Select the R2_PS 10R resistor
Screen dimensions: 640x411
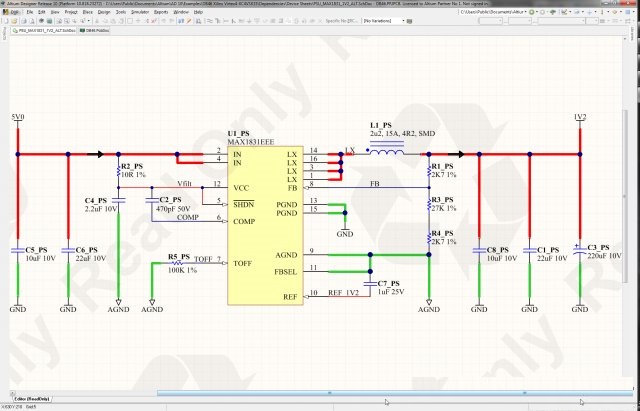click(x=118, y=171)
